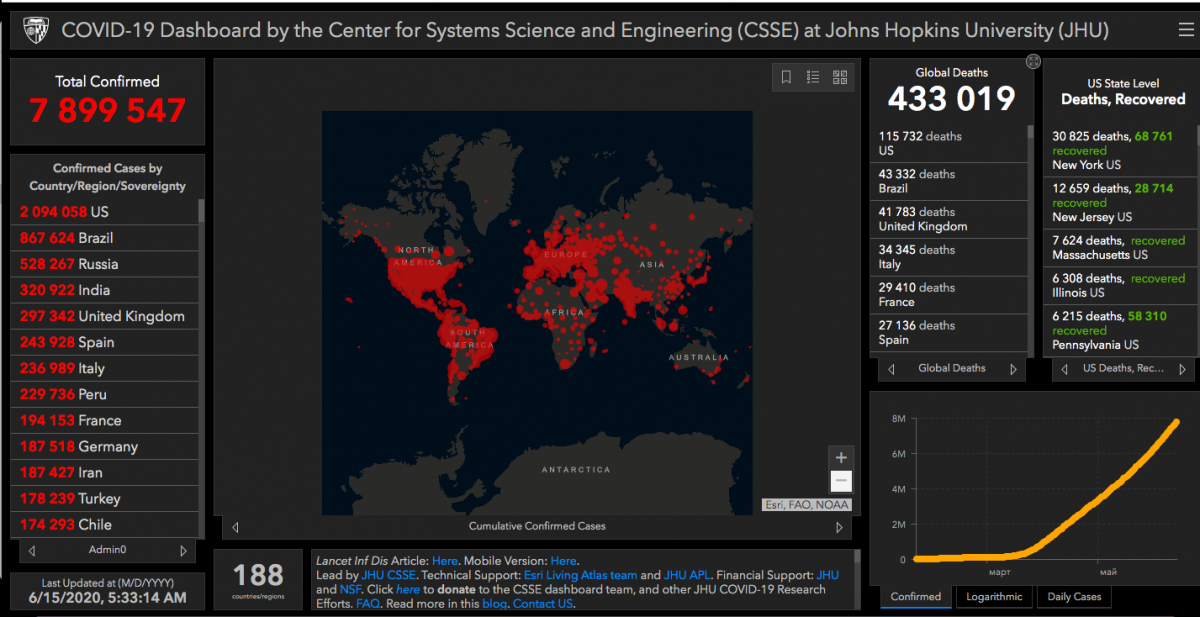The height and width of the screenshot is (617, 1200).
Task: Click the JHU Financial Support link
Action: coord(828,575)
